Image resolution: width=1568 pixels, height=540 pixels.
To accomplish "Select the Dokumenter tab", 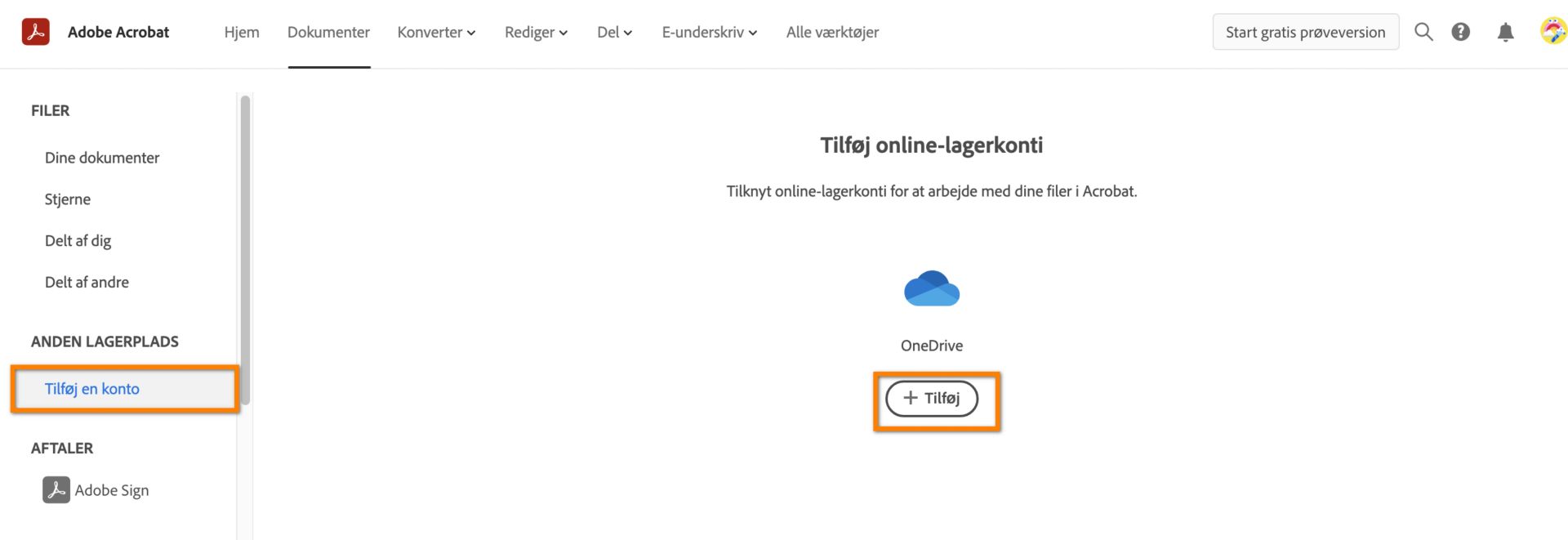I will 328,32.
